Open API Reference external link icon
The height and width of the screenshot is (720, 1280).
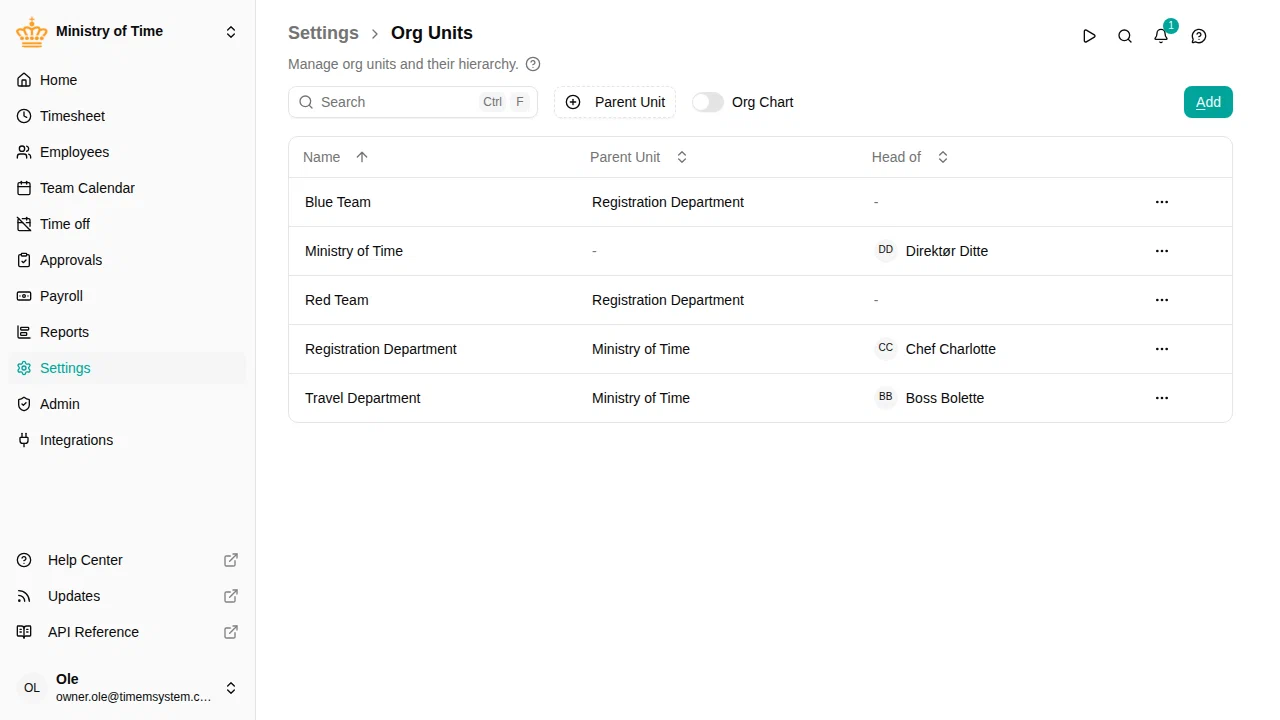[x=231, y=632]
